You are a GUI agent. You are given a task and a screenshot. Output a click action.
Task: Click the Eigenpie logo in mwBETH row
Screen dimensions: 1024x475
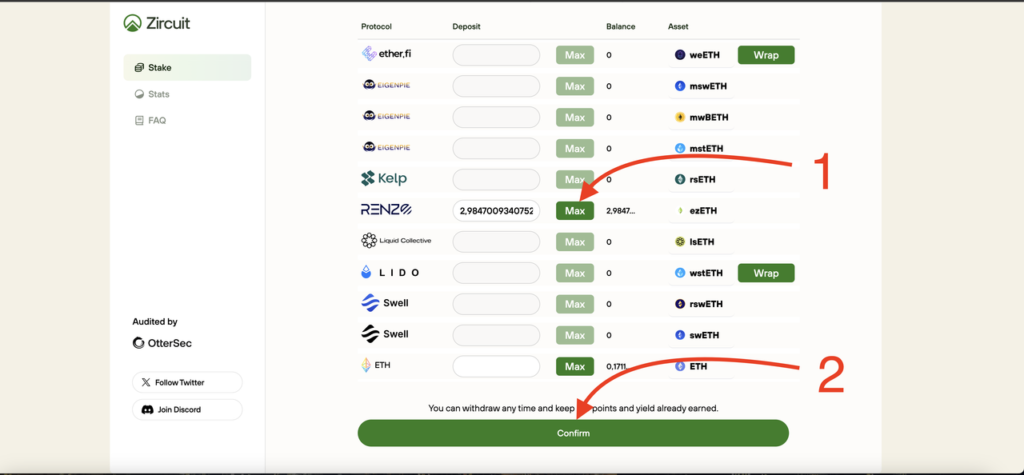[386, 116]
